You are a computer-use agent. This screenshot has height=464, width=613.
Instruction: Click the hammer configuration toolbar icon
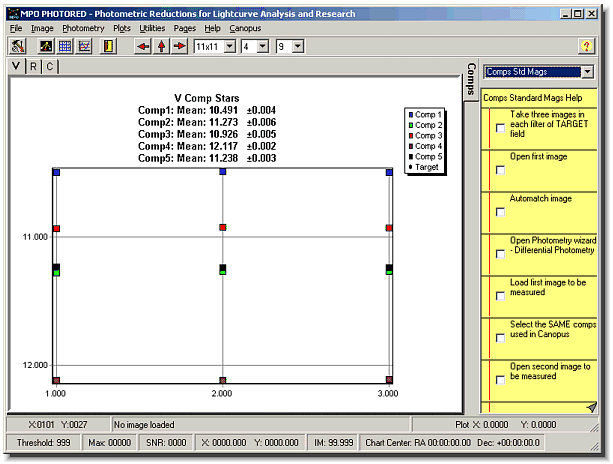click(17, 46)
